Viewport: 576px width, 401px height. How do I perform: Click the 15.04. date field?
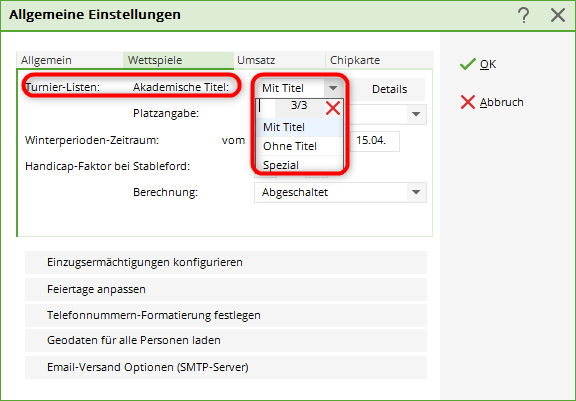(375, 141)
